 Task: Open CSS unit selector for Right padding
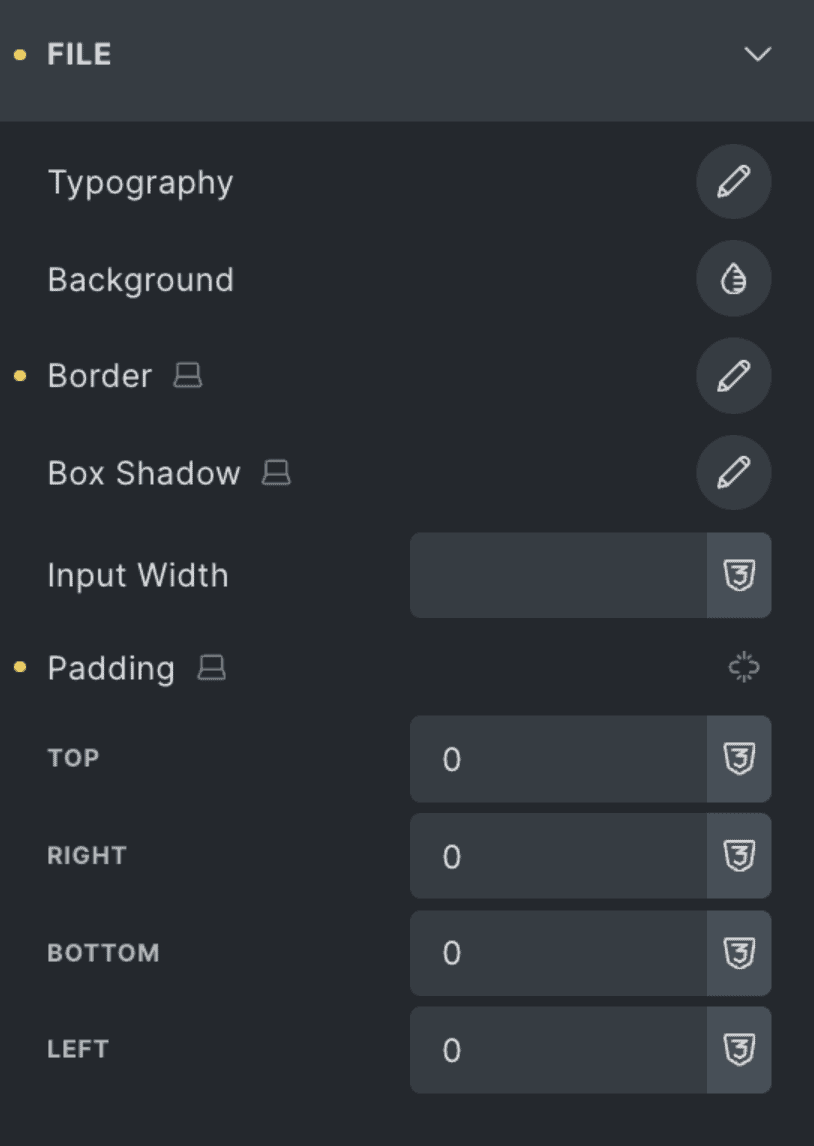[x=739, y=856]
